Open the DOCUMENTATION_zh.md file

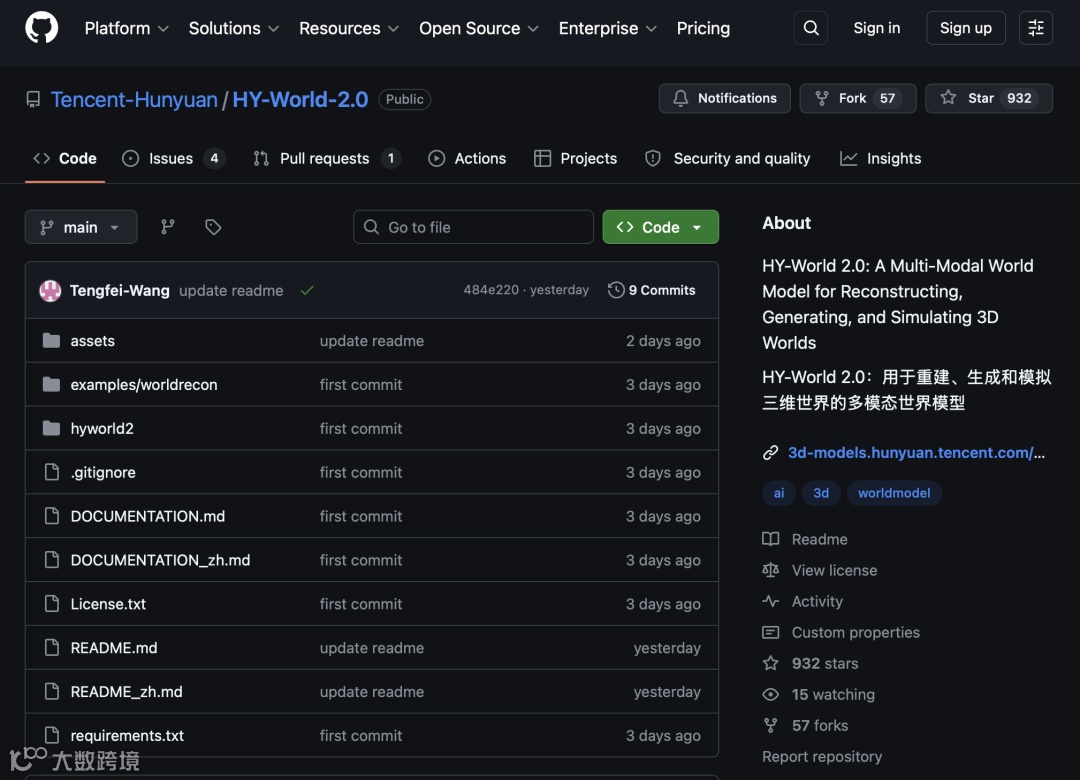click(160, 560)
